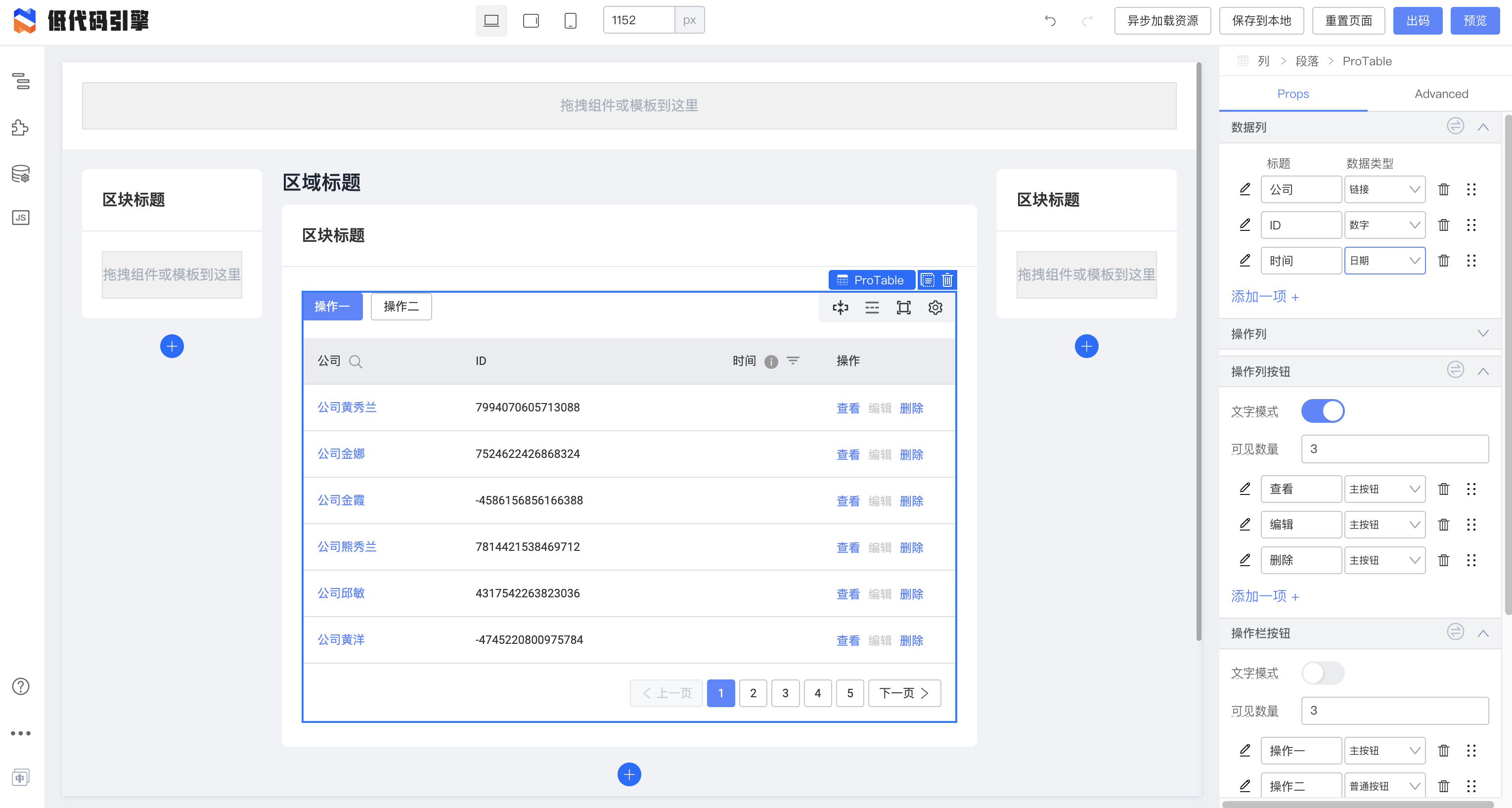The width and height of the screenshot is (1512, 808).
Task: Go to pagination page 3
Action: tap(785, 693)
